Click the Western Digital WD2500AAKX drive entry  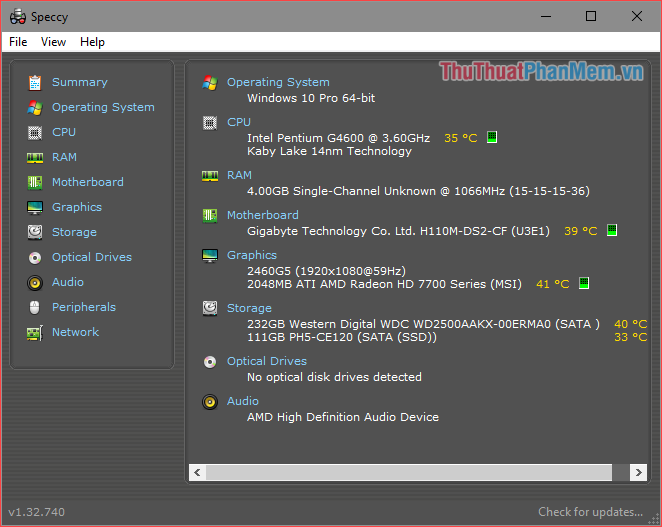pos(423,324)
